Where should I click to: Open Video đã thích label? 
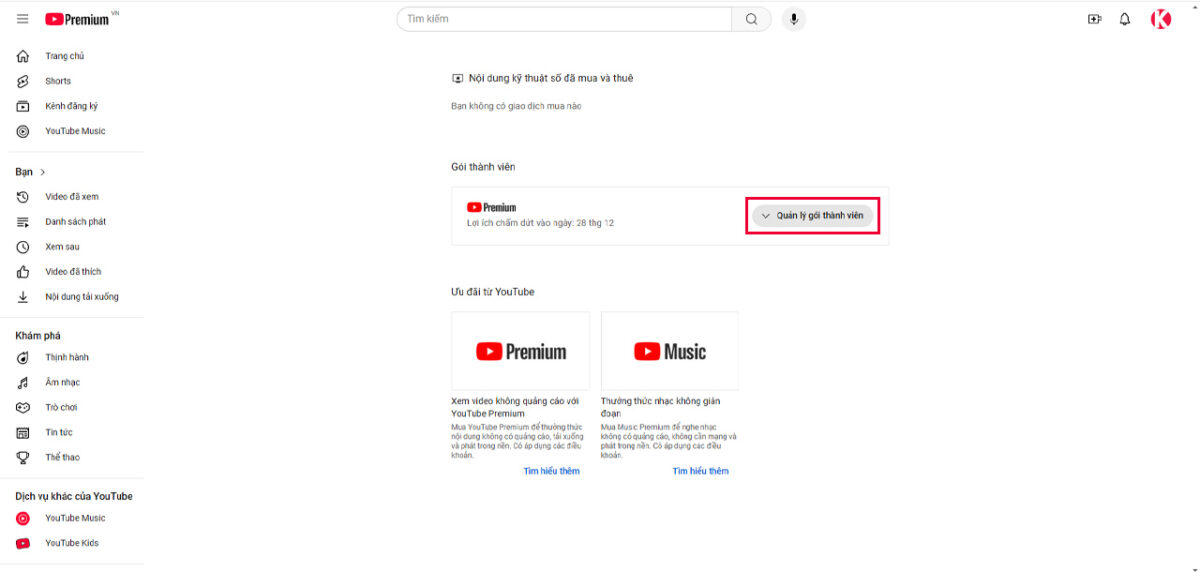tap(73, 272)
